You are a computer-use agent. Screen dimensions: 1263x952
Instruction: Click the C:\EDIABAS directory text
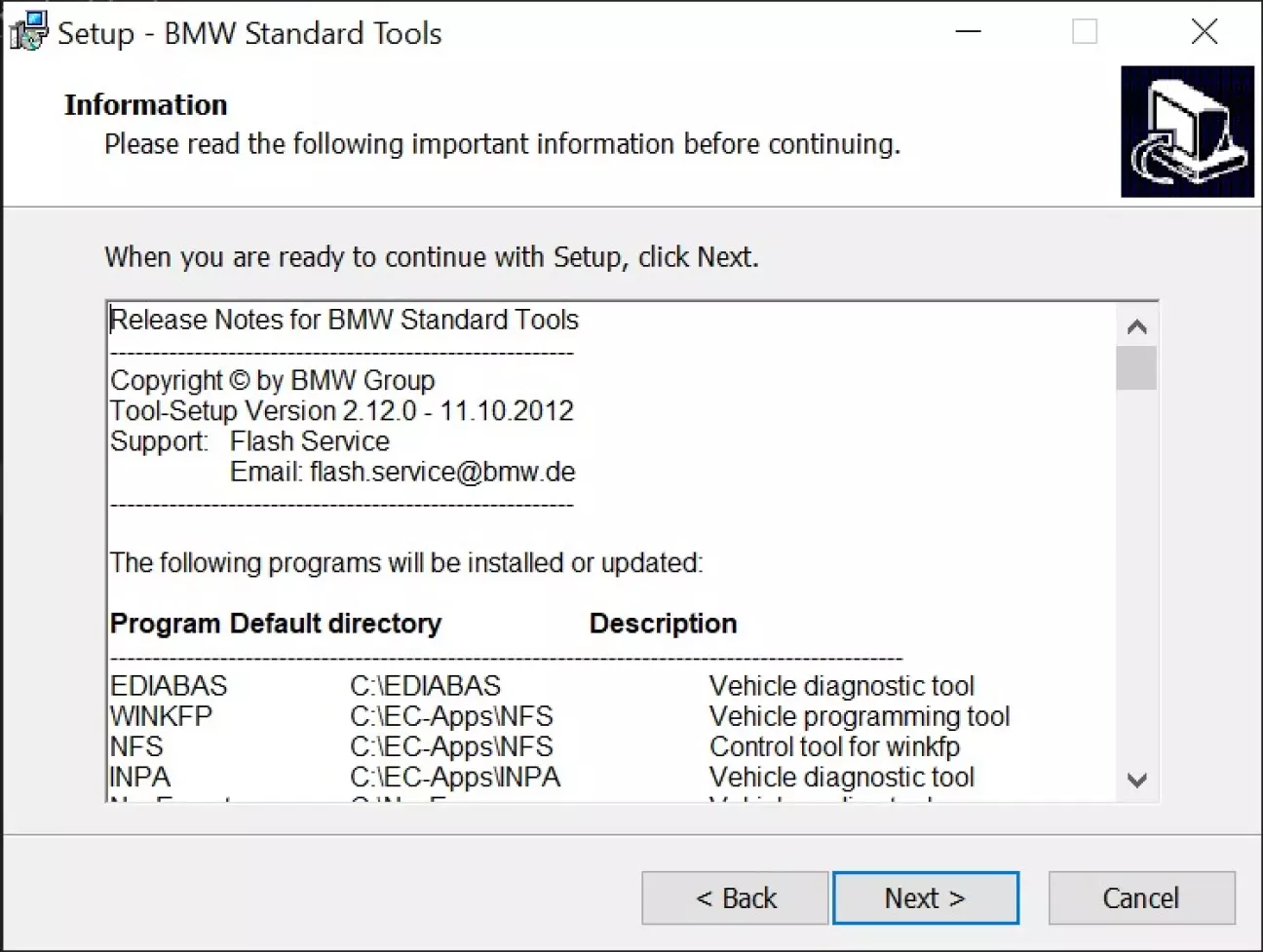(425, 686)
